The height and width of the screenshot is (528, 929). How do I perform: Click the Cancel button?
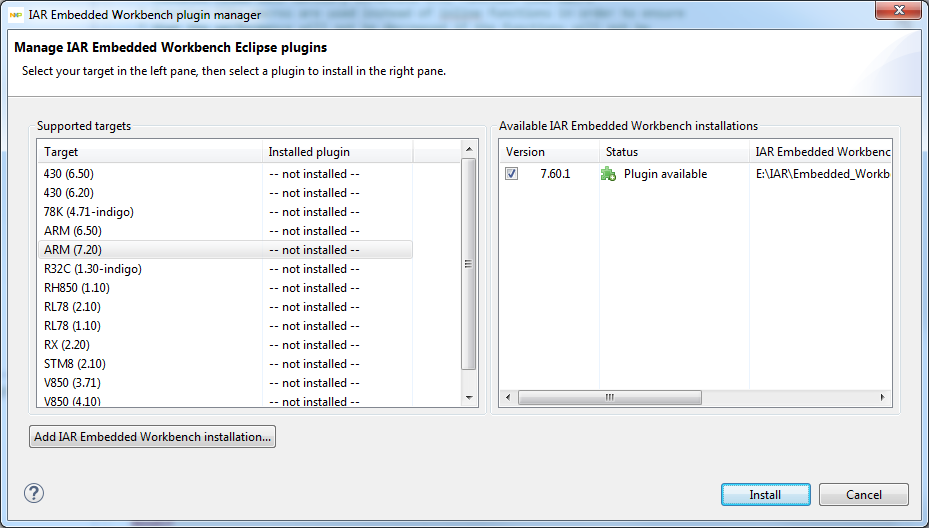tap(863, 495)
